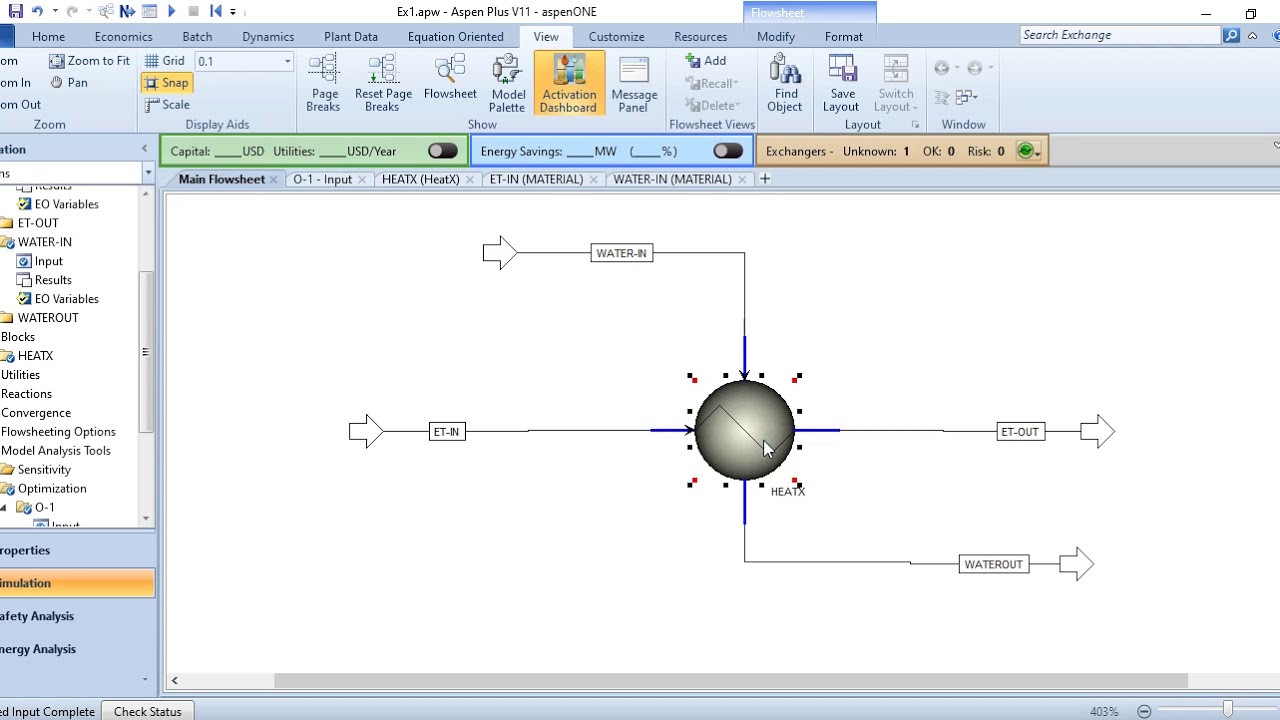Add a flowsheet view
The width and height of the screenshot is (1280, 720).
click(x=706, y=61)
